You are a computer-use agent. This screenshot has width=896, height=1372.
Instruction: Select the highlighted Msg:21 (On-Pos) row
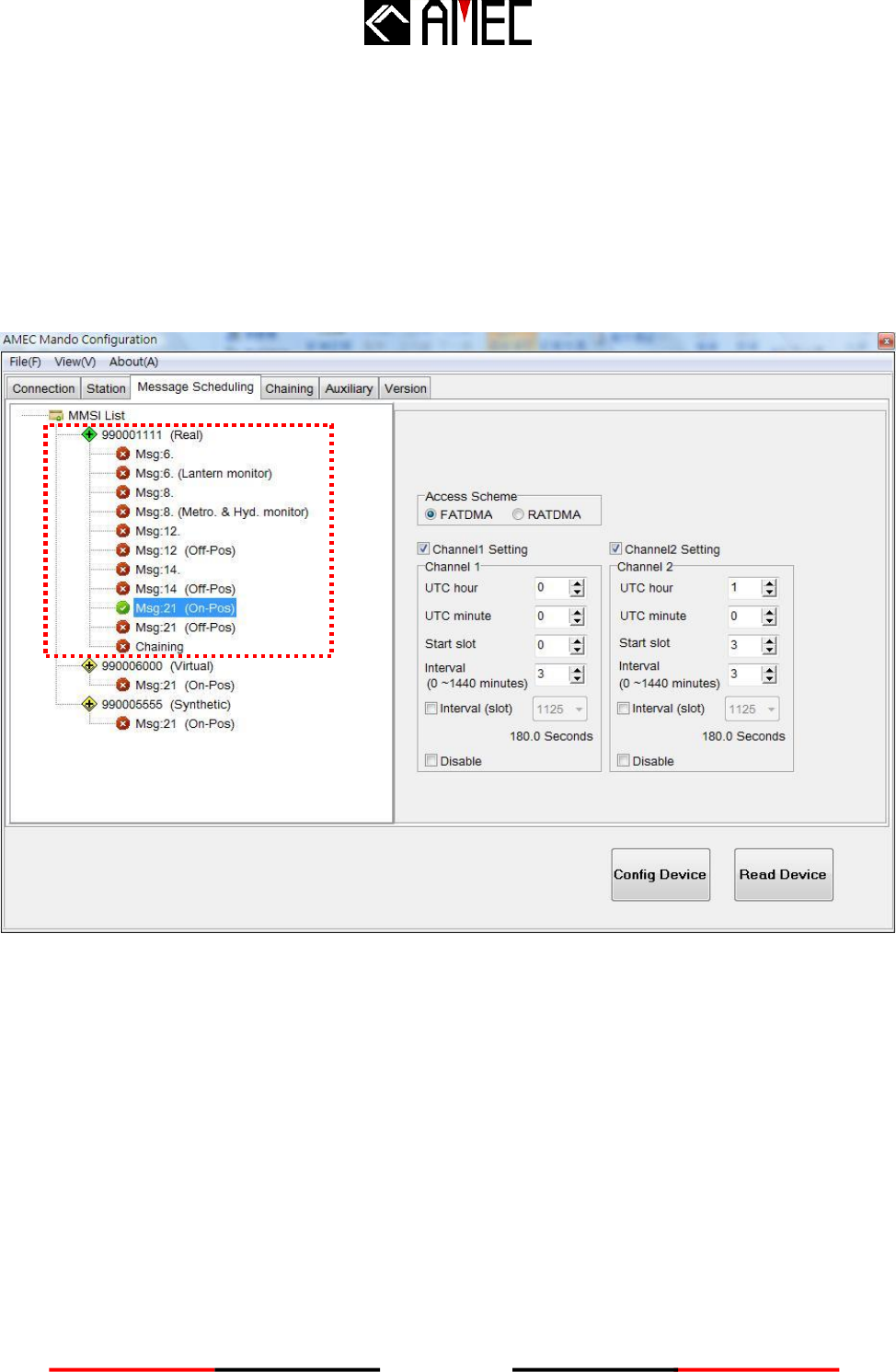point(185,608)
